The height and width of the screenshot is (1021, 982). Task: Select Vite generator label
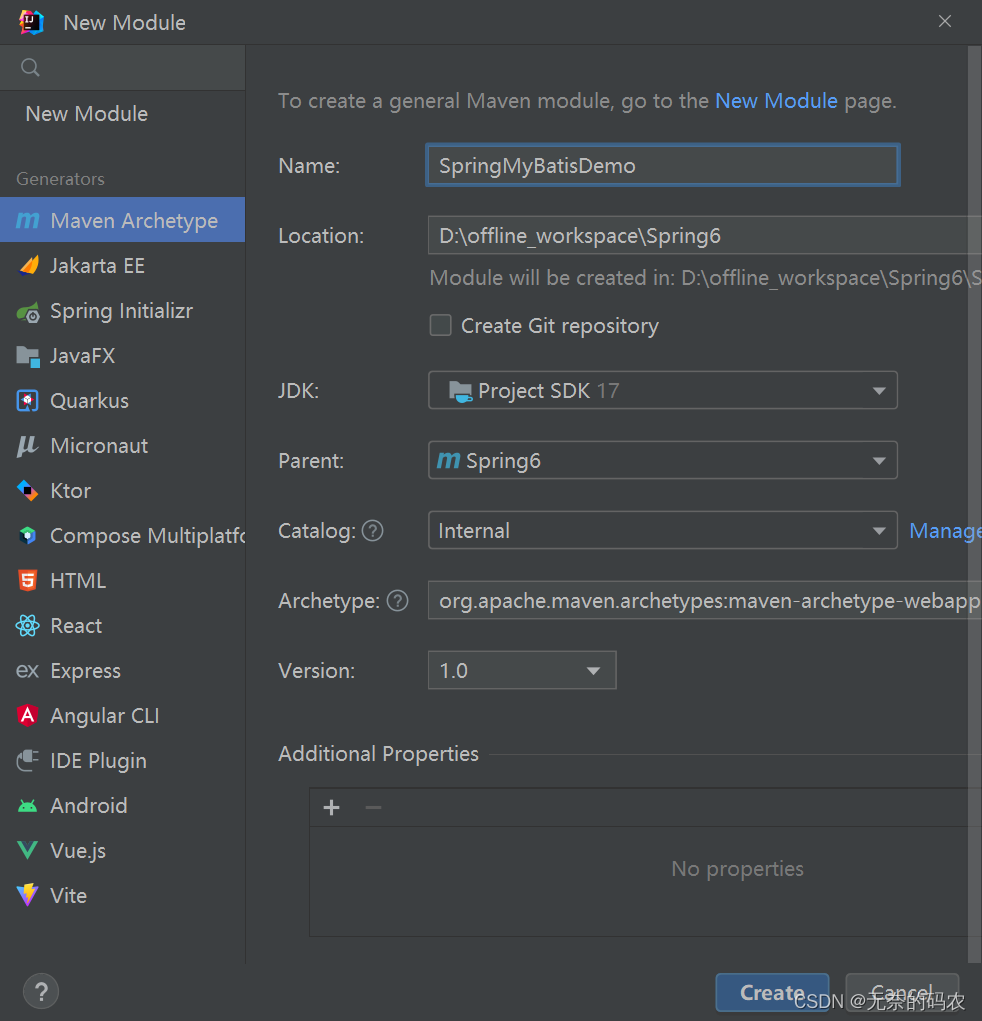(x=68, y=895)
